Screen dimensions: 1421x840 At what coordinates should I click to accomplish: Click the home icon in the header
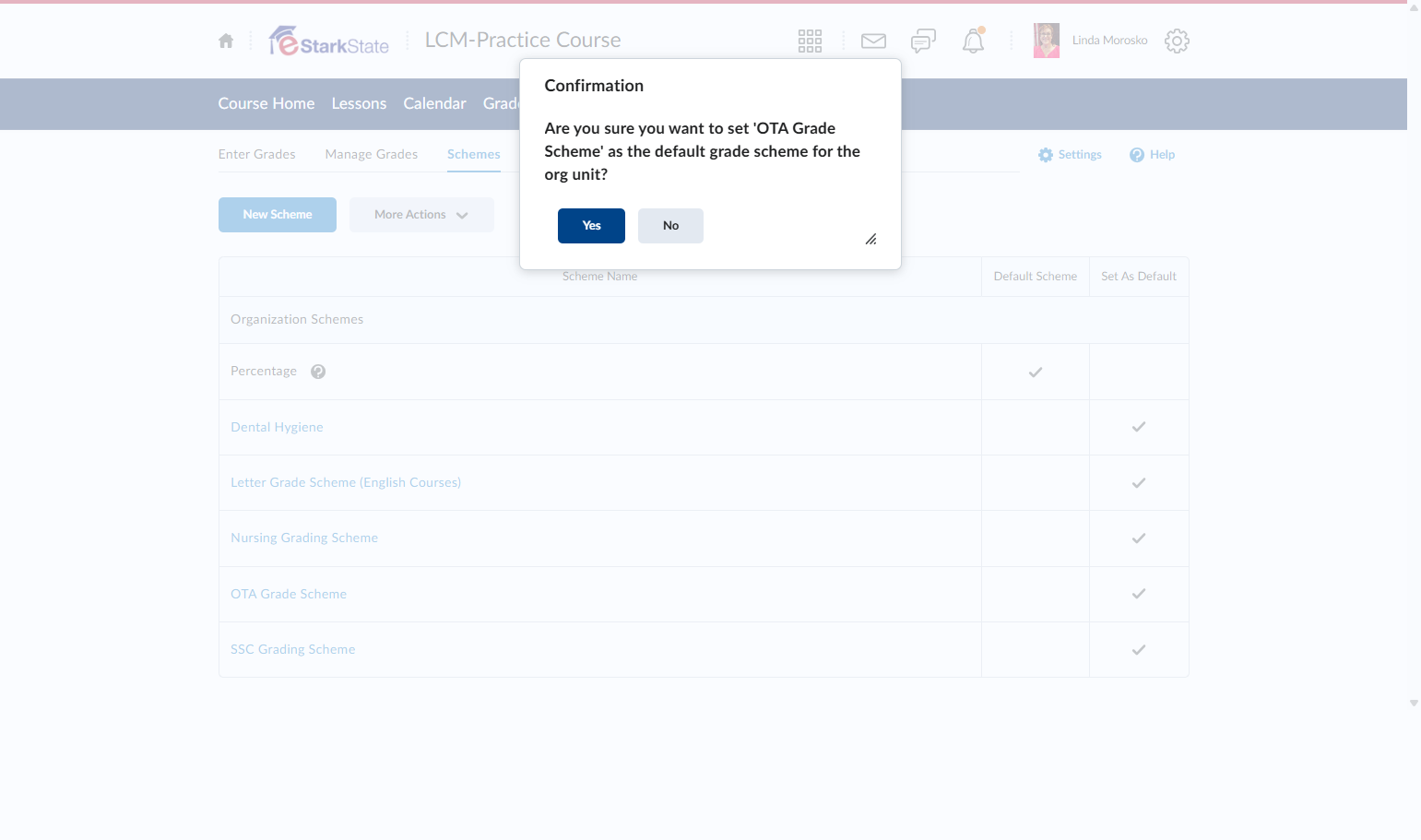pyautogui.click(x=226, y=41)
